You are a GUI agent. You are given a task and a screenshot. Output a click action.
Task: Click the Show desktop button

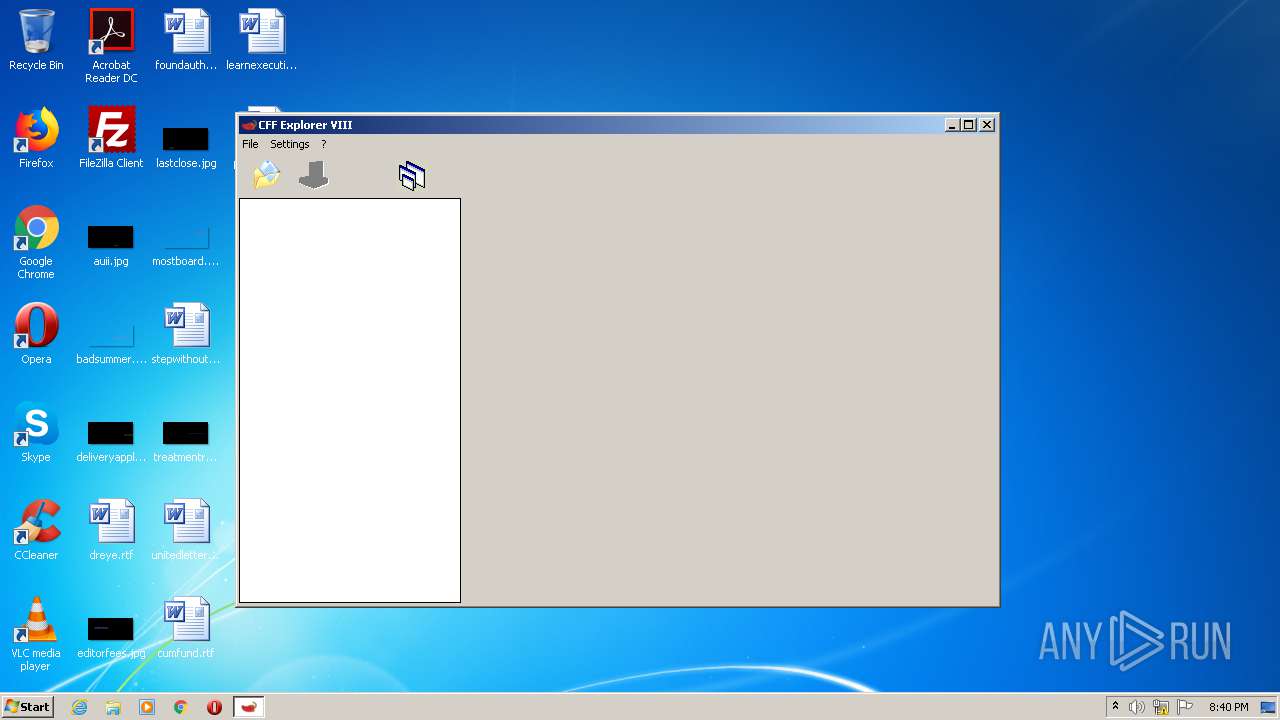(1269, 707)
